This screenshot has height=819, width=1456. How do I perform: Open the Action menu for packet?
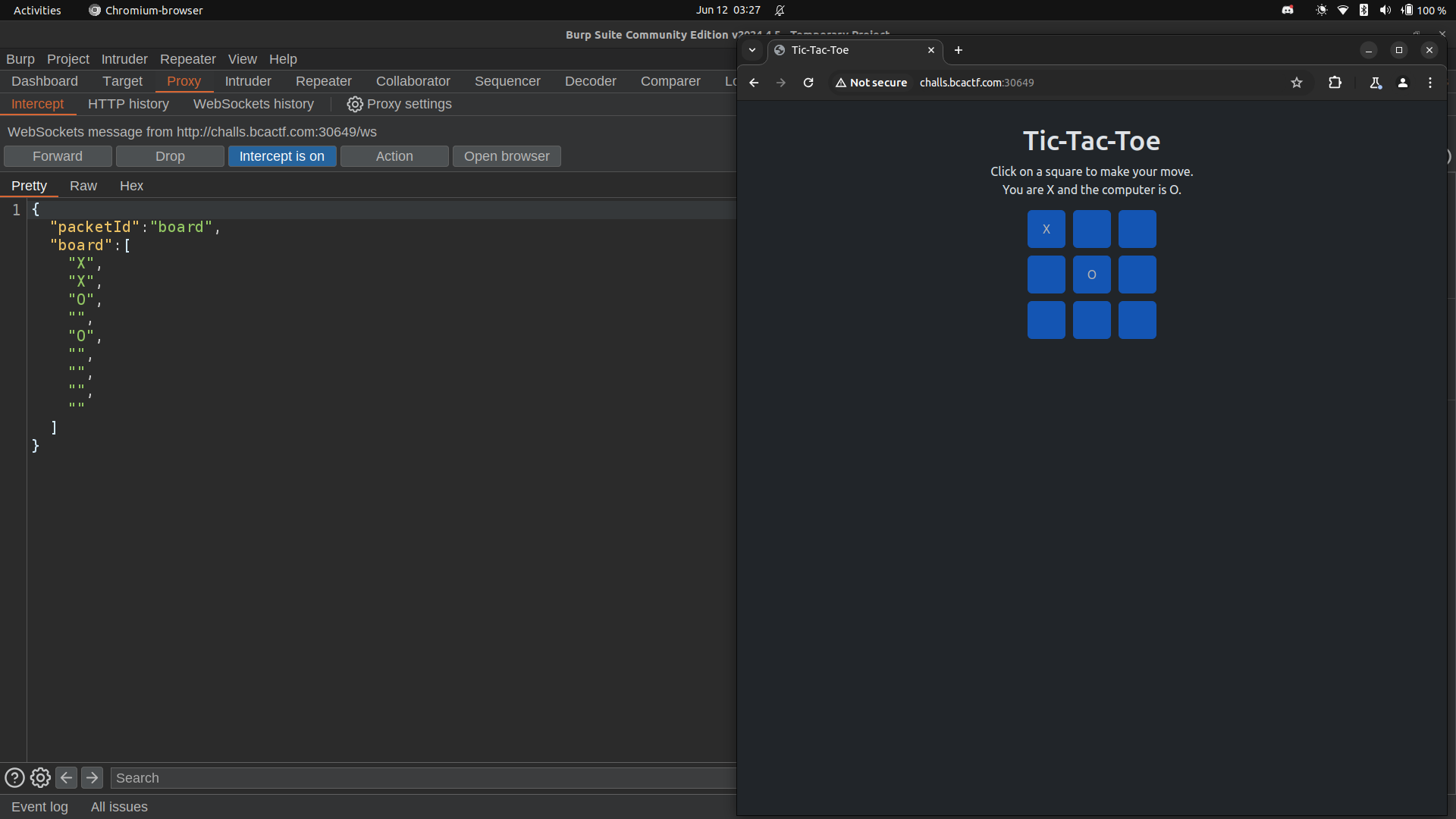tap(394, 155)
